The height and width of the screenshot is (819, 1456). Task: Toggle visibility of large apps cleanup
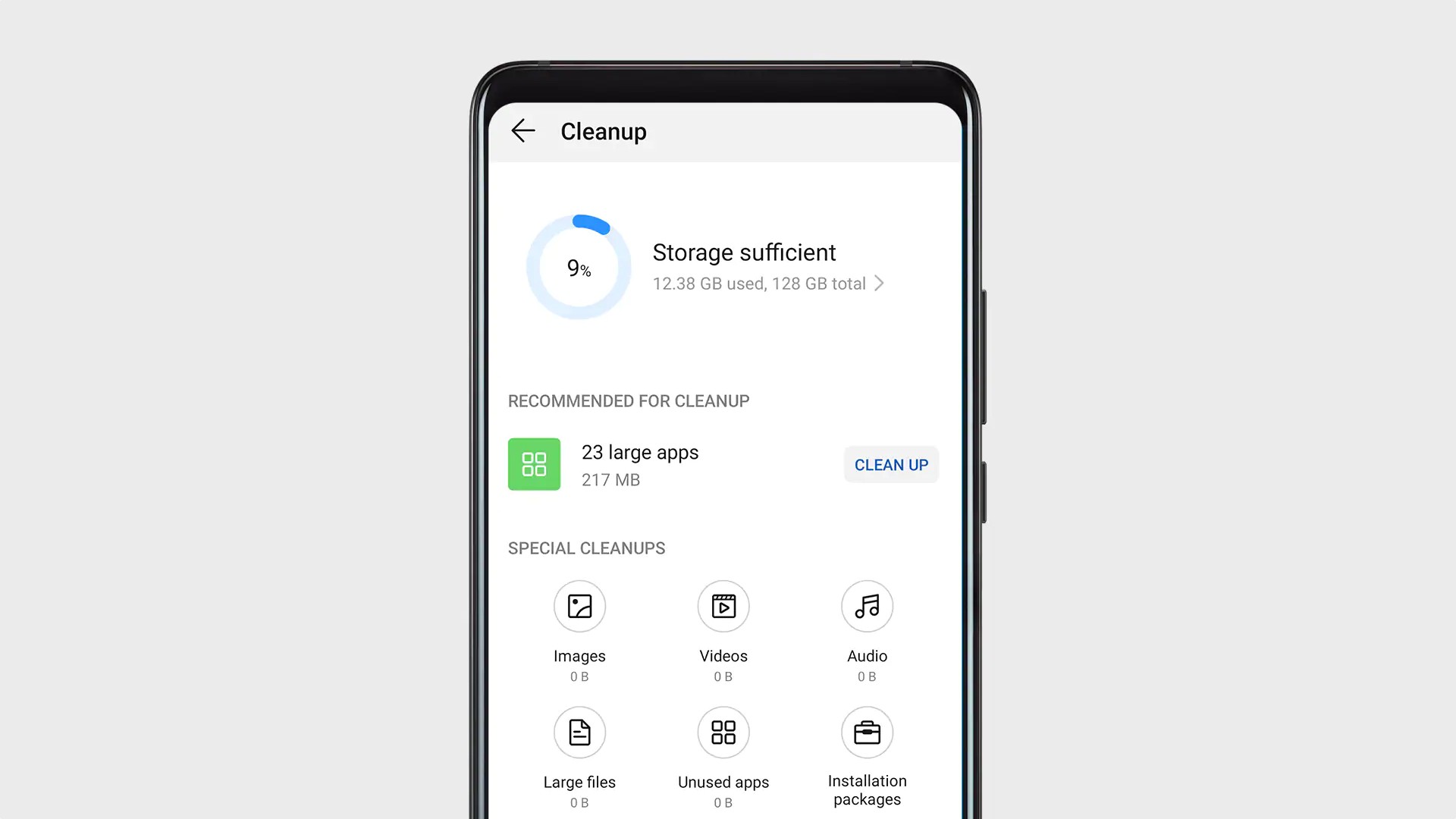coord(891,465)
